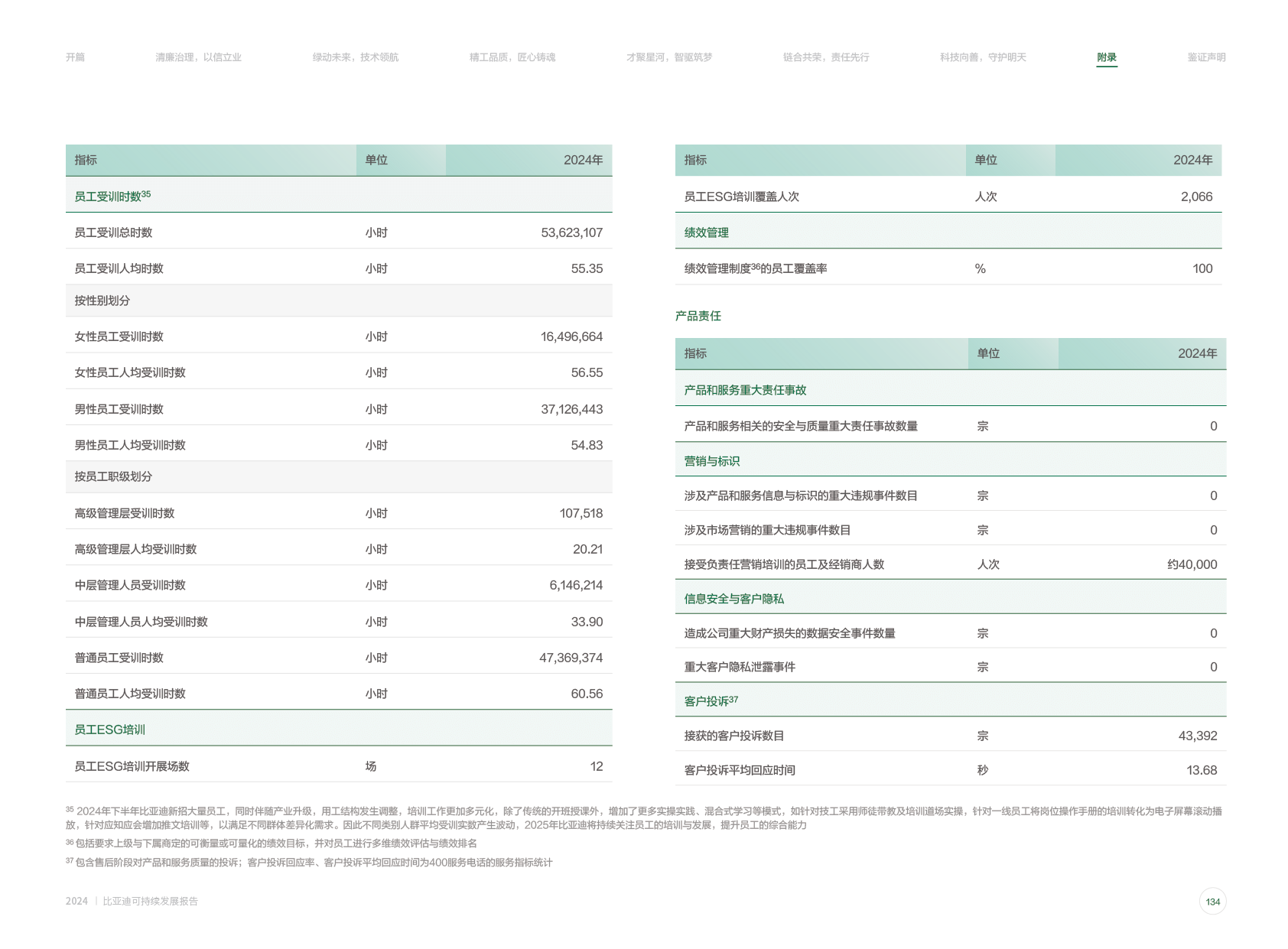Click footnote marker 35 beside 员工受训时数

(x=146, y=194)
